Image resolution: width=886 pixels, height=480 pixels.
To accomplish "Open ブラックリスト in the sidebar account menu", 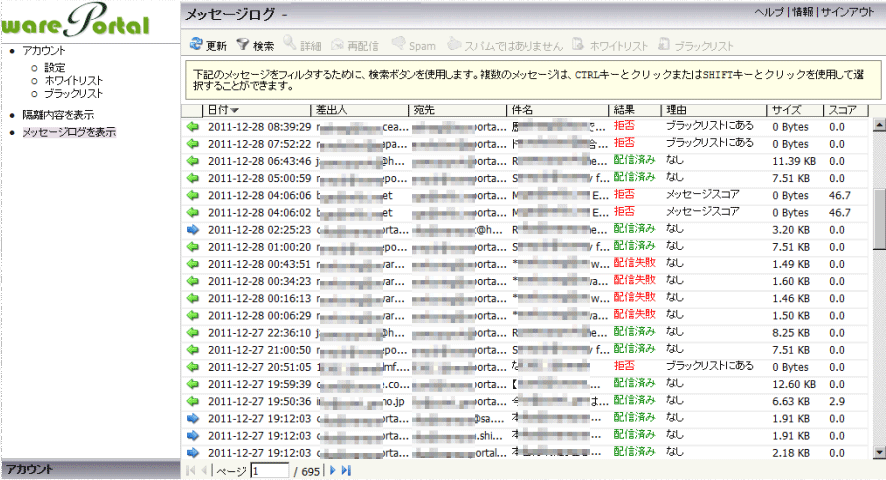I will tap(73, 93).
